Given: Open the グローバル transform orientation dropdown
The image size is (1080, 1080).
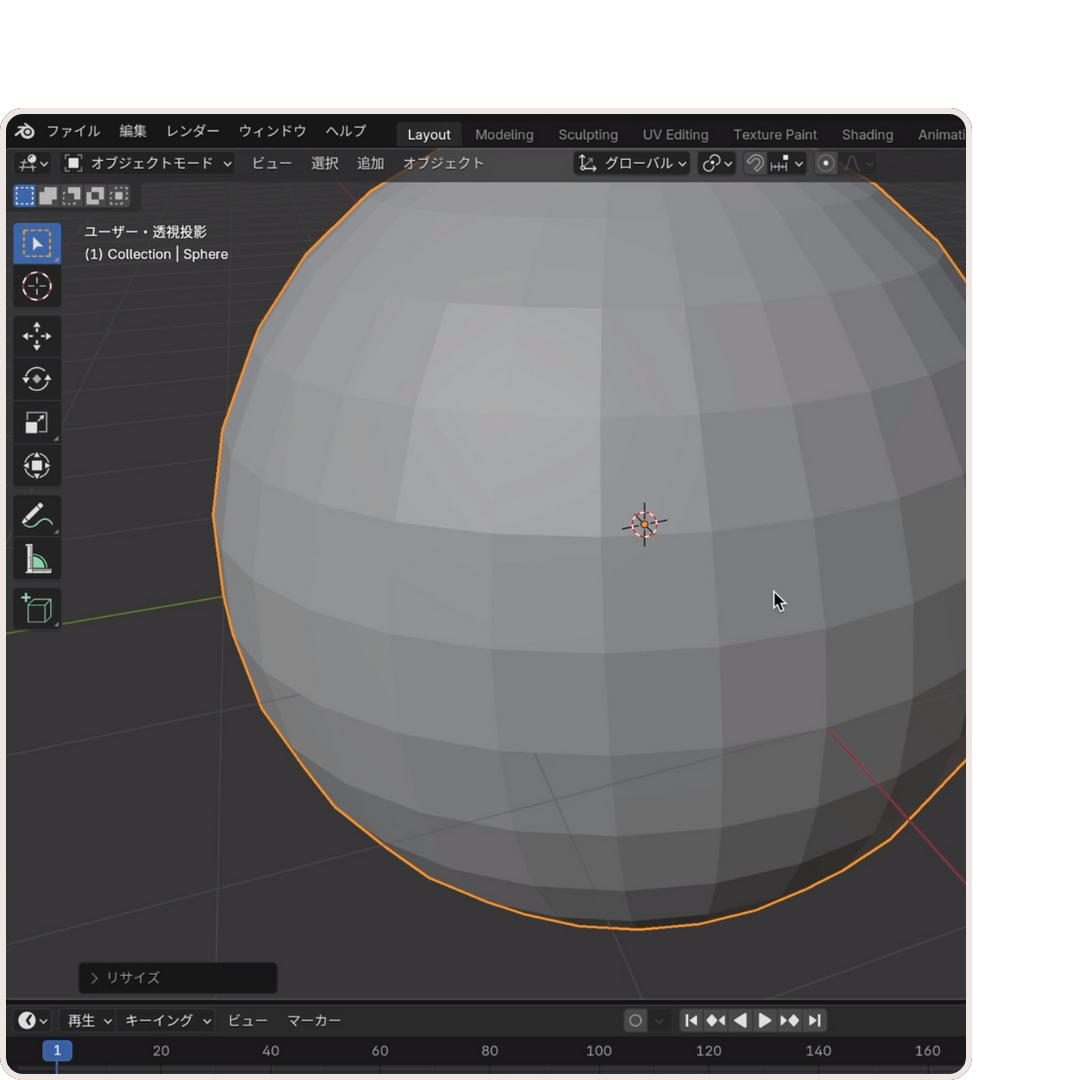Looking at the screenshot, I should (632, 163).
